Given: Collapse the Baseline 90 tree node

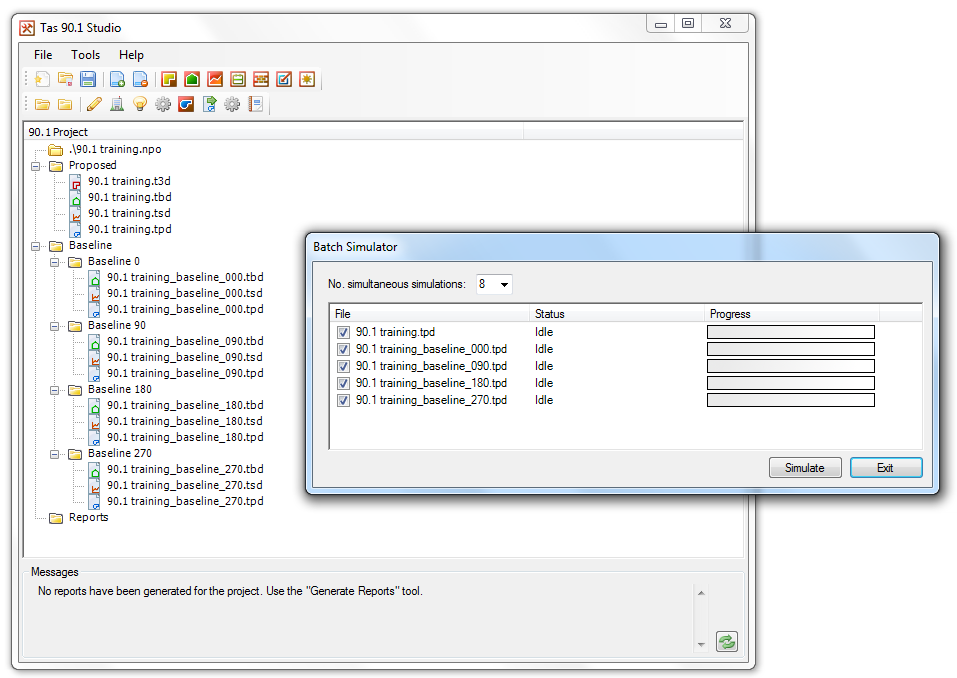Looking at the screenshot, I should [54, 326].
